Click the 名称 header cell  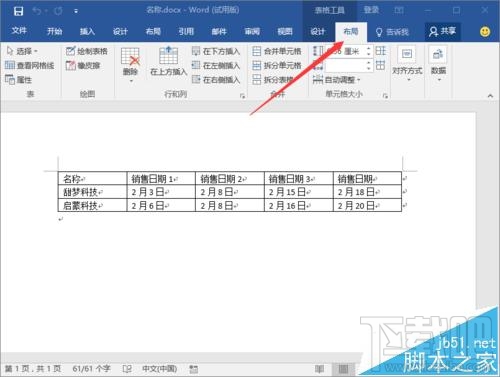click(92, 179)
